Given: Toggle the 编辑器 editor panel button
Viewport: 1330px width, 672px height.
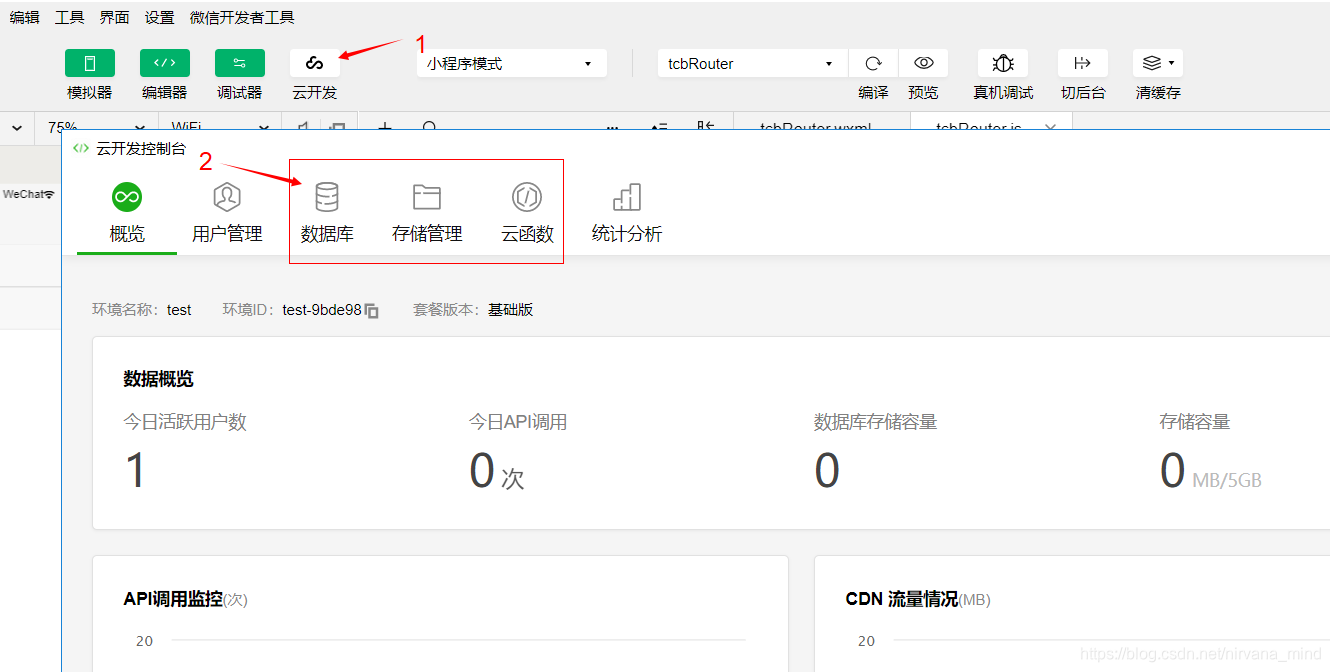Looking at the screenshot, I should [x=165, y=63].
